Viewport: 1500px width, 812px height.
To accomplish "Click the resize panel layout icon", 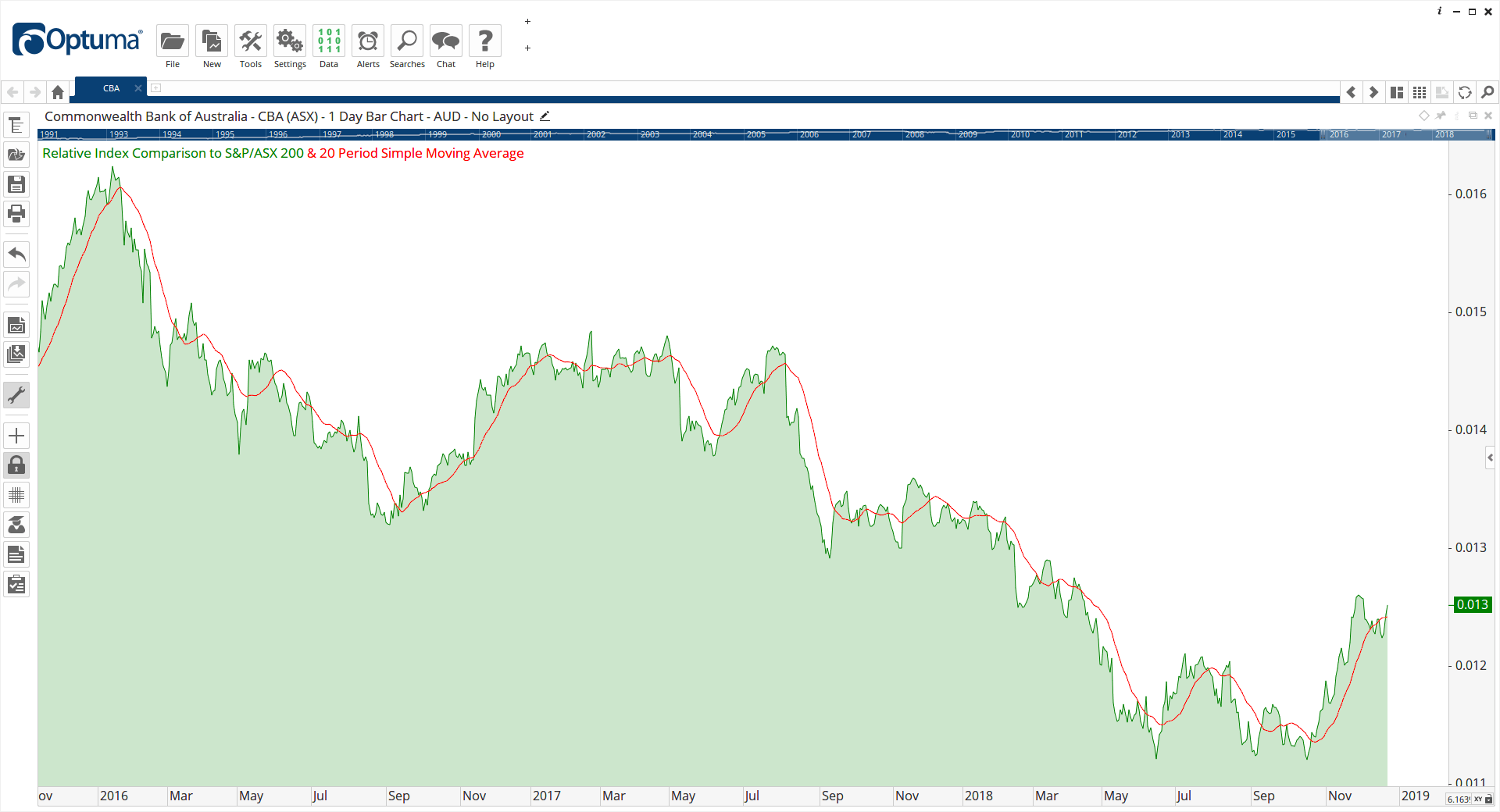I will coord(1442,92).
